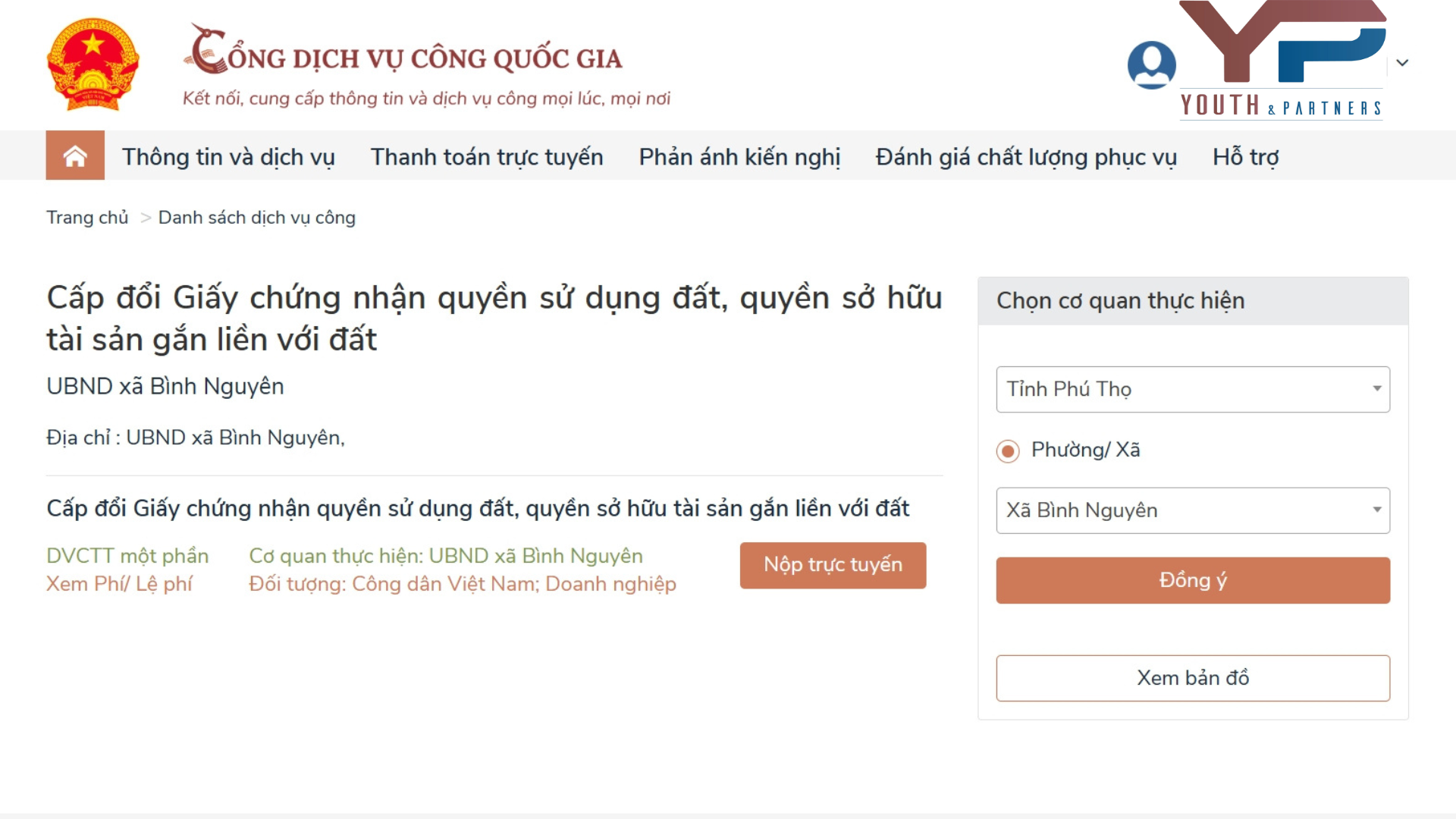Open the Xem Phí/ Lệ phí link
The height and width of the screenshot is (819, 1456).
pos(120,583)
